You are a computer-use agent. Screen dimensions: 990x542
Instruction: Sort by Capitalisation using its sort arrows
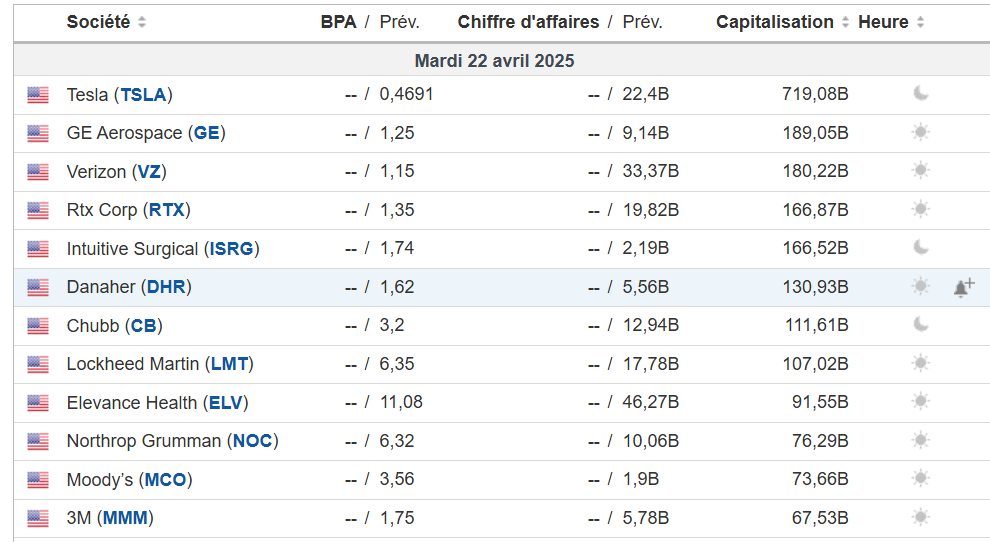pos(846,22)
